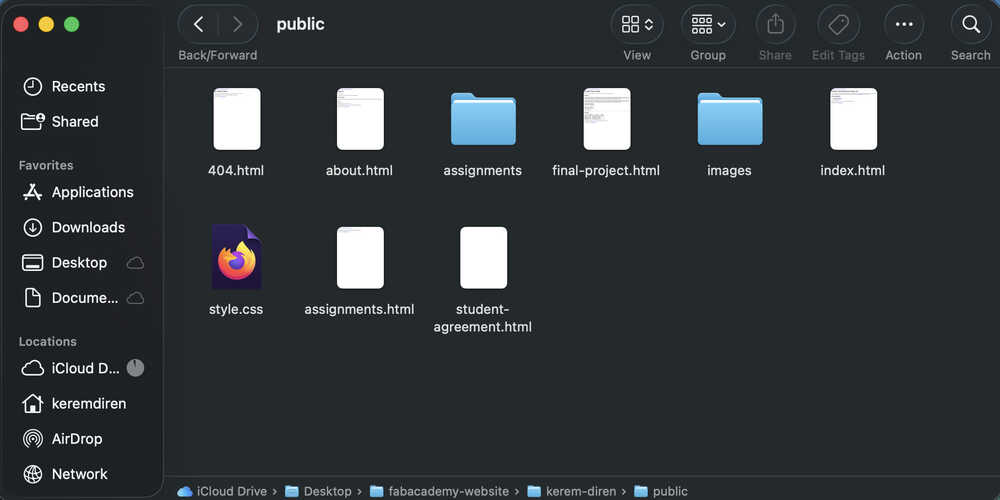Click the Favorites section header
The width and height of the screenshot is (1000, 500).
(46, 165)
